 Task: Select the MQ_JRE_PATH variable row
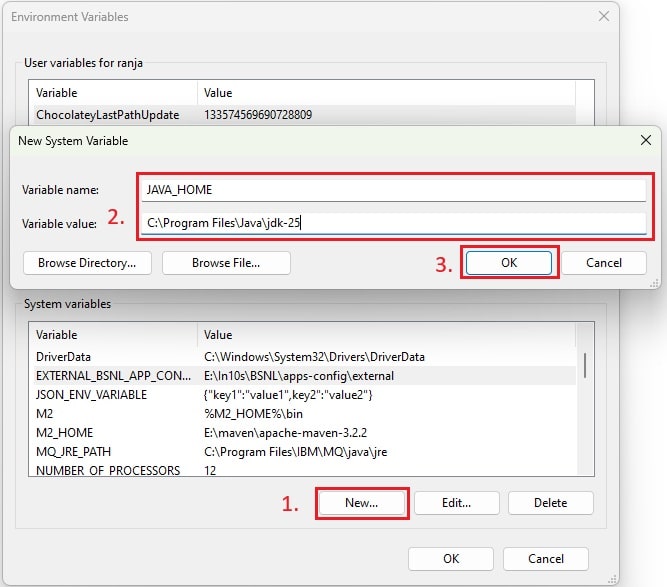click(305, 452)
